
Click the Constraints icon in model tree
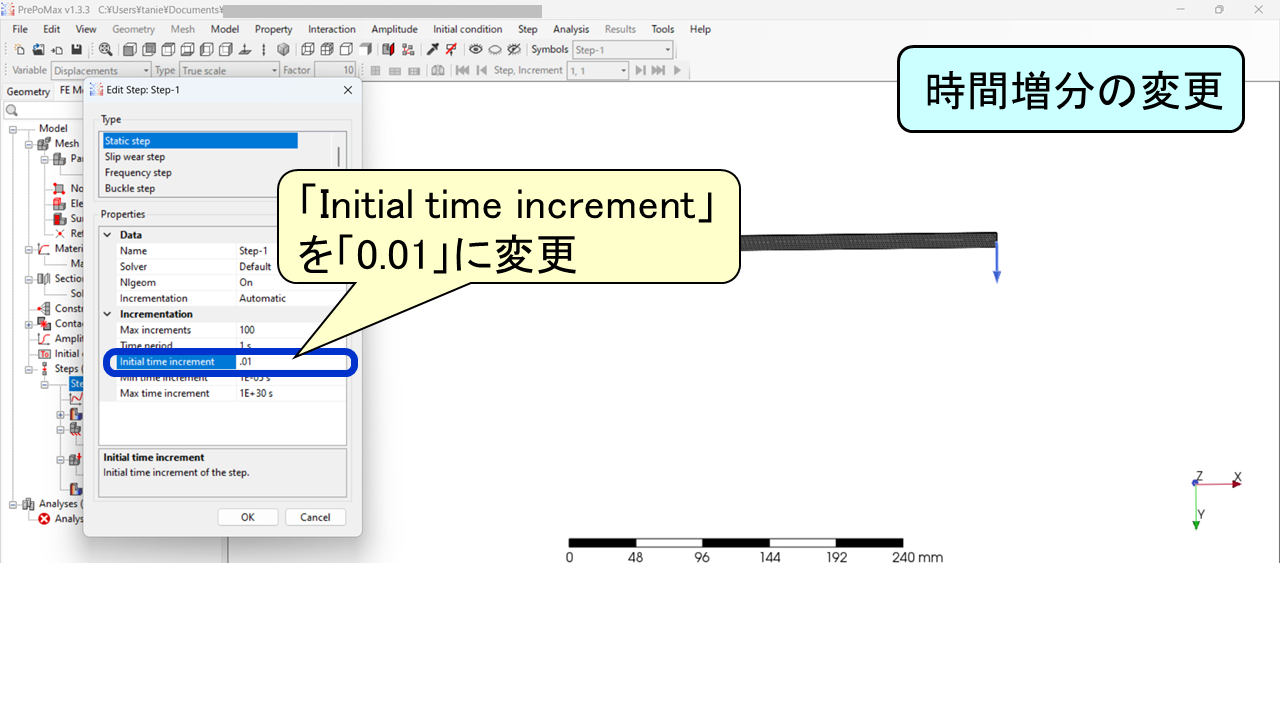(x=43, y=308)
